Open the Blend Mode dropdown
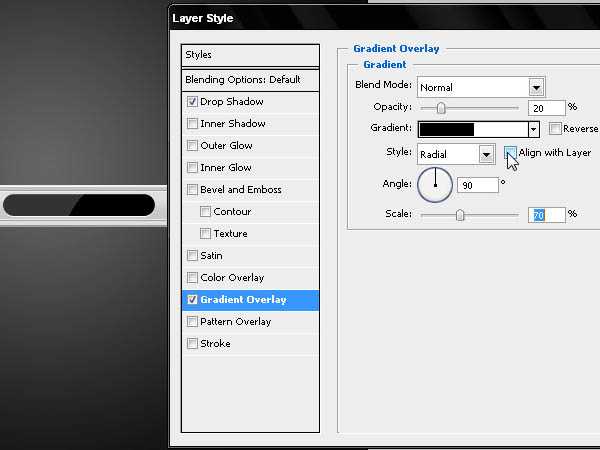600x450 pixels. coord(536,87)
